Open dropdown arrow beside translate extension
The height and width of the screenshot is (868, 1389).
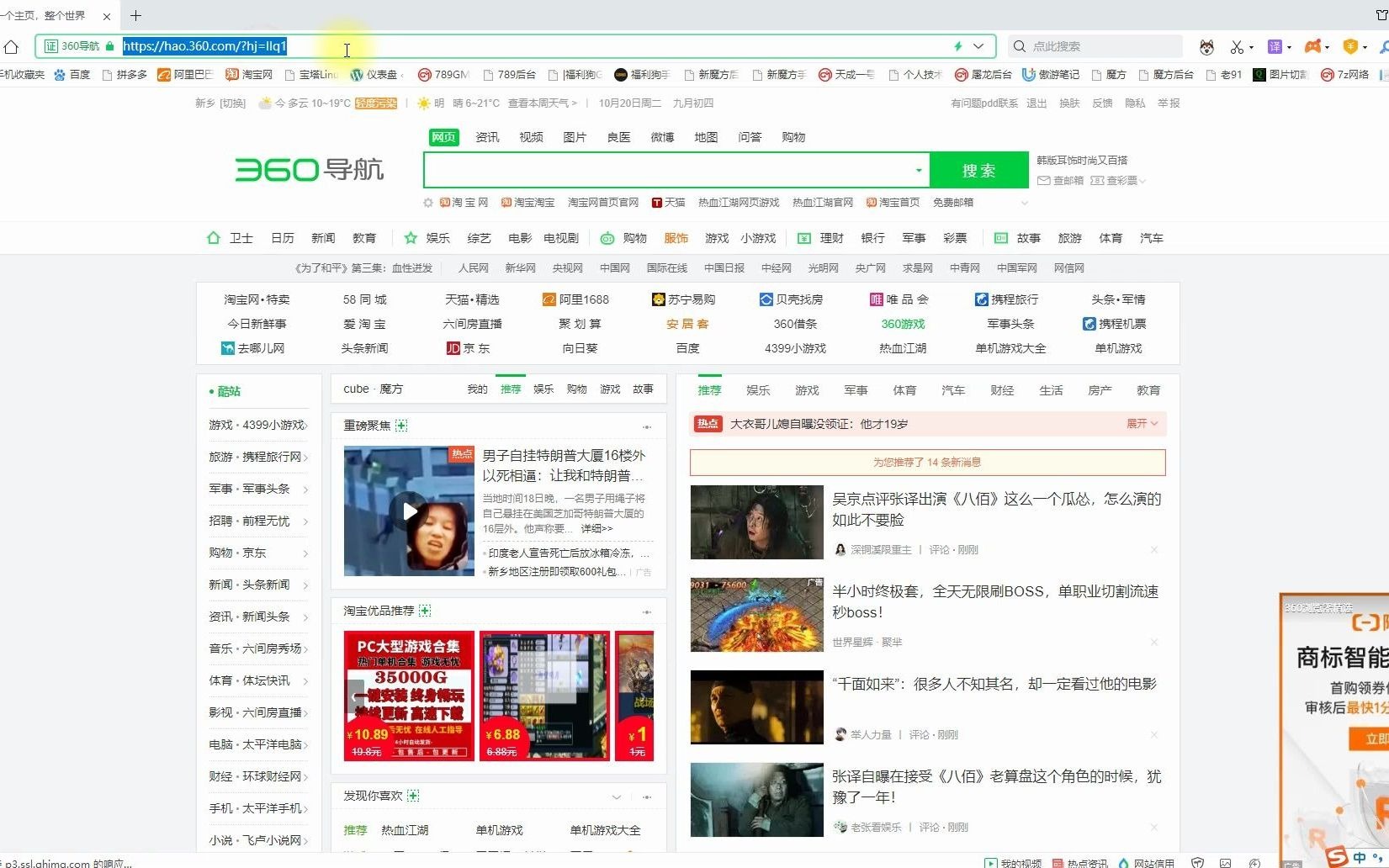click(1289, 47)
